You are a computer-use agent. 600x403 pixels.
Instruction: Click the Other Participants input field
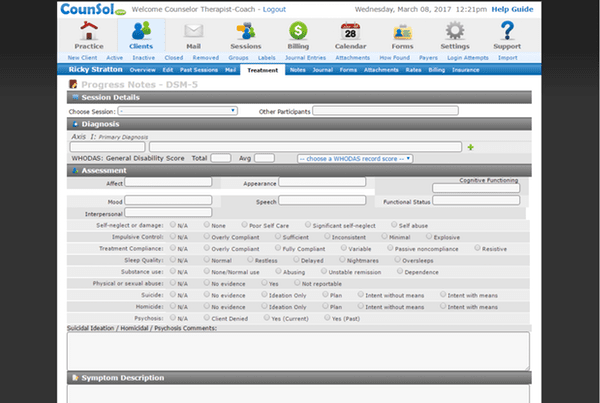tap(385, 111)
